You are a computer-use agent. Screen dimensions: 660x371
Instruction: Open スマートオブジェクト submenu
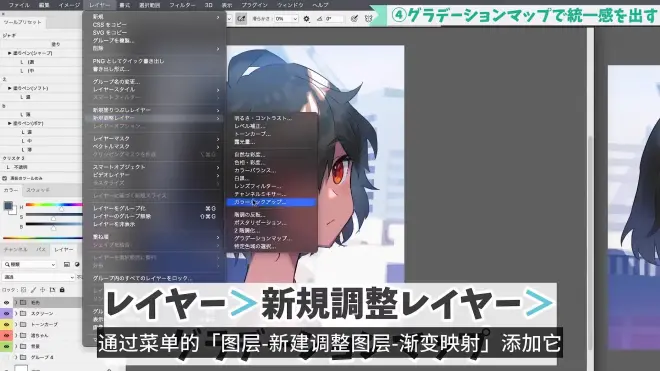pyautogui.click(x=154, y=167)
